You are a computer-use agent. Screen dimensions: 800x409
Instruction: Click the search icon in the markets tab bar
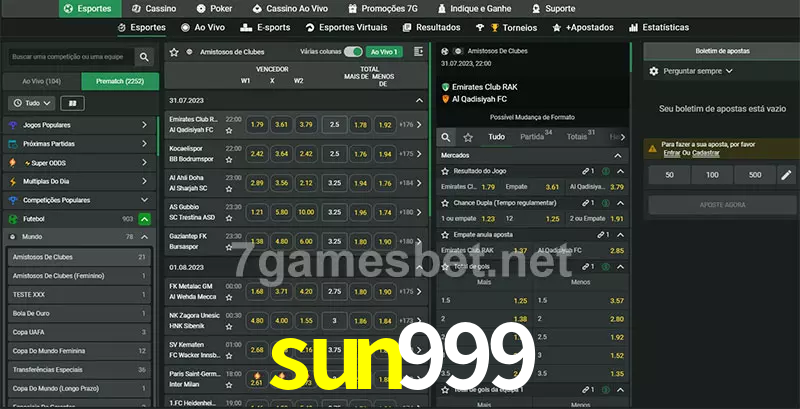click(x=447, y=137)
